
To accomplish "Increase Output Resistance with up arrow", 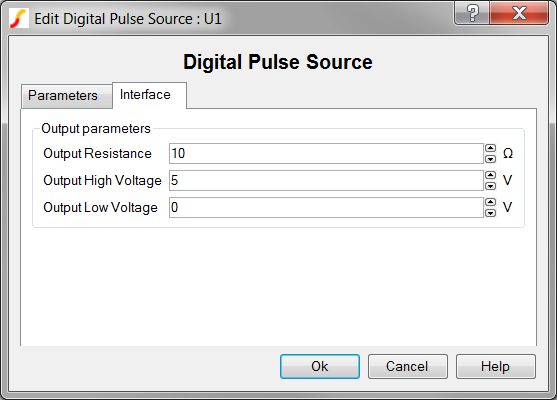I will (x=490, y=148).
